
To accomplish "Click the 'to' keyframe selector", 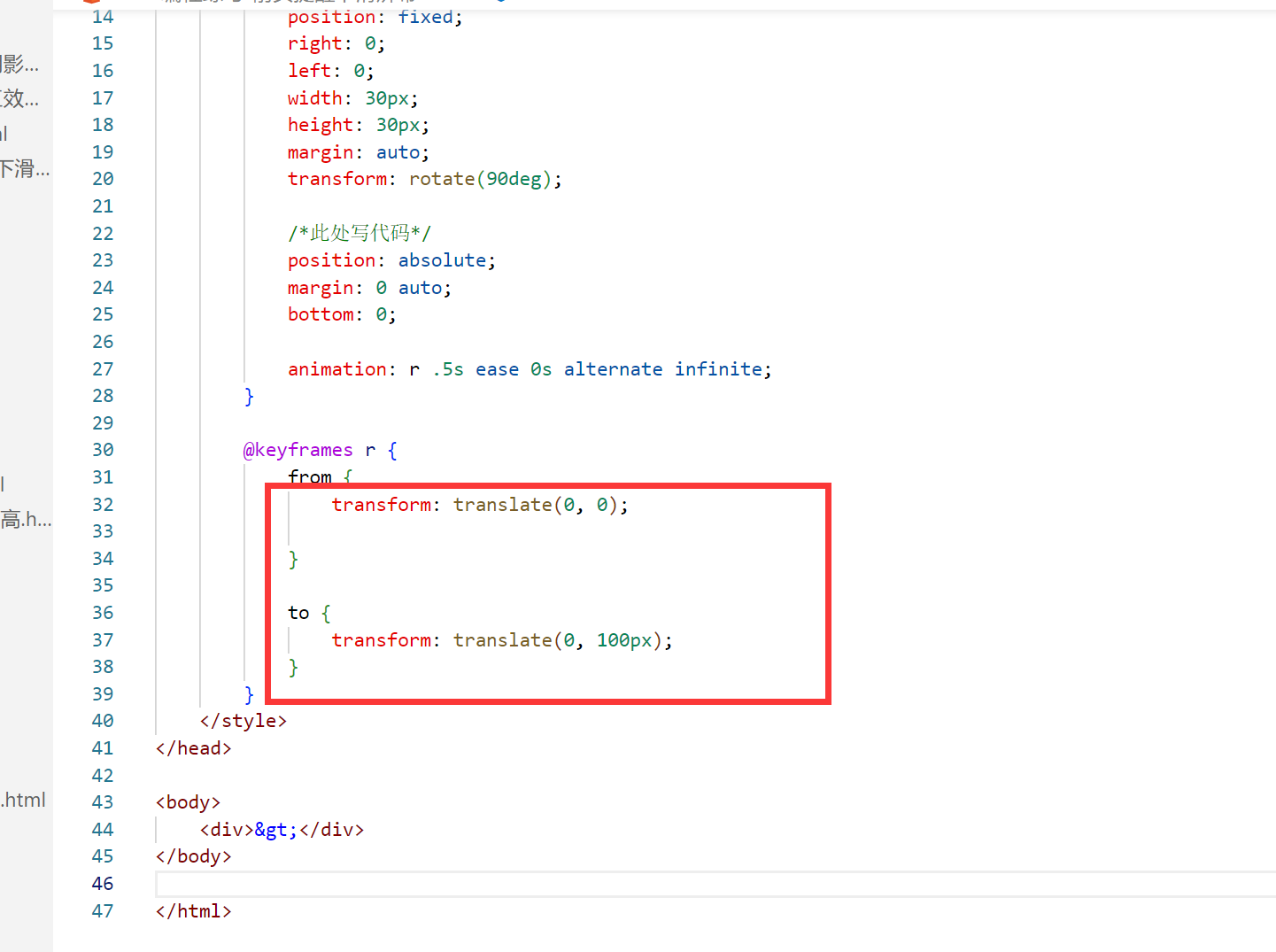I will pyautogui.click(x=298, y=613).
